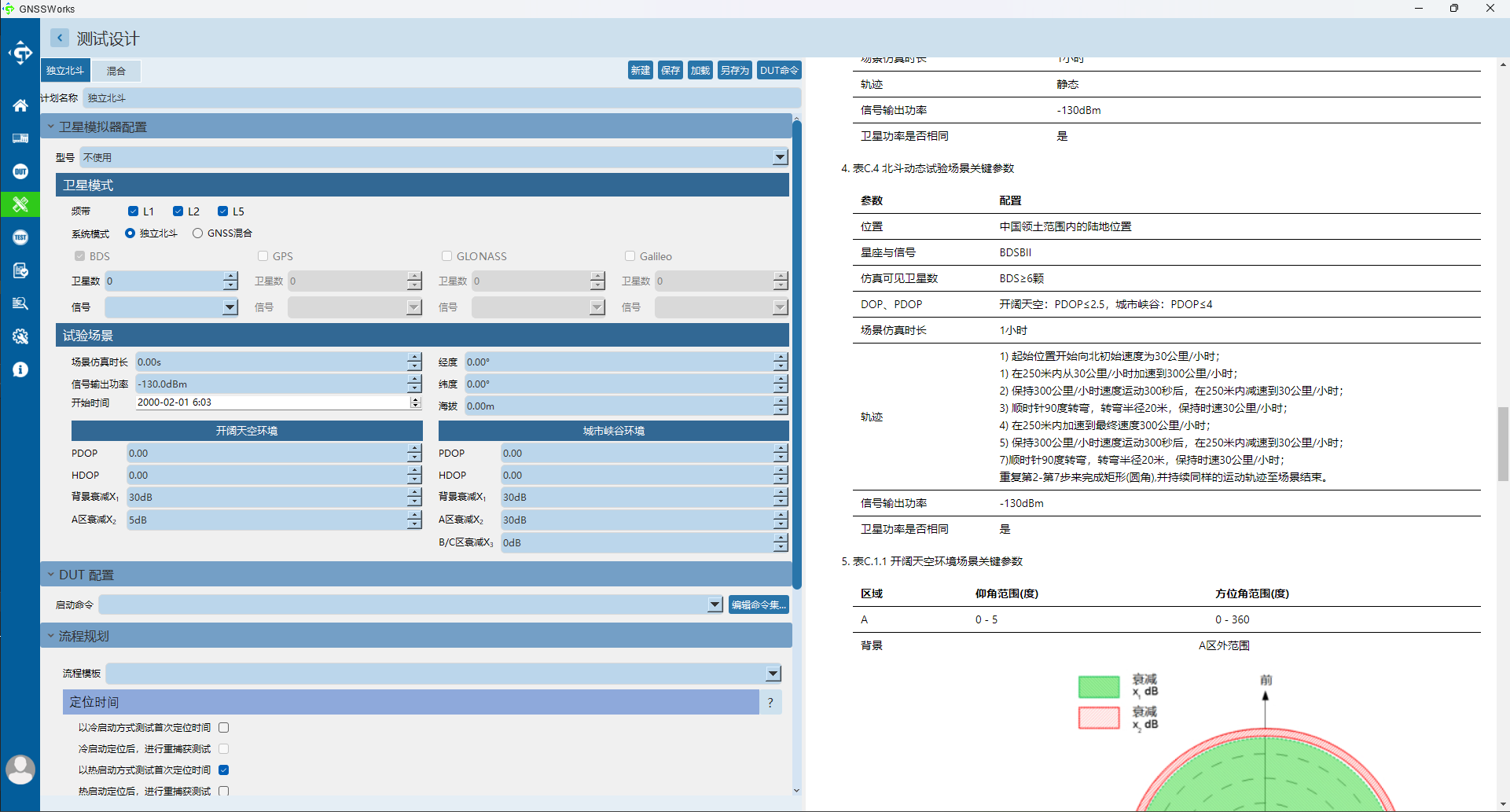Click the TEST icon in sidebar

coord(20,237)
